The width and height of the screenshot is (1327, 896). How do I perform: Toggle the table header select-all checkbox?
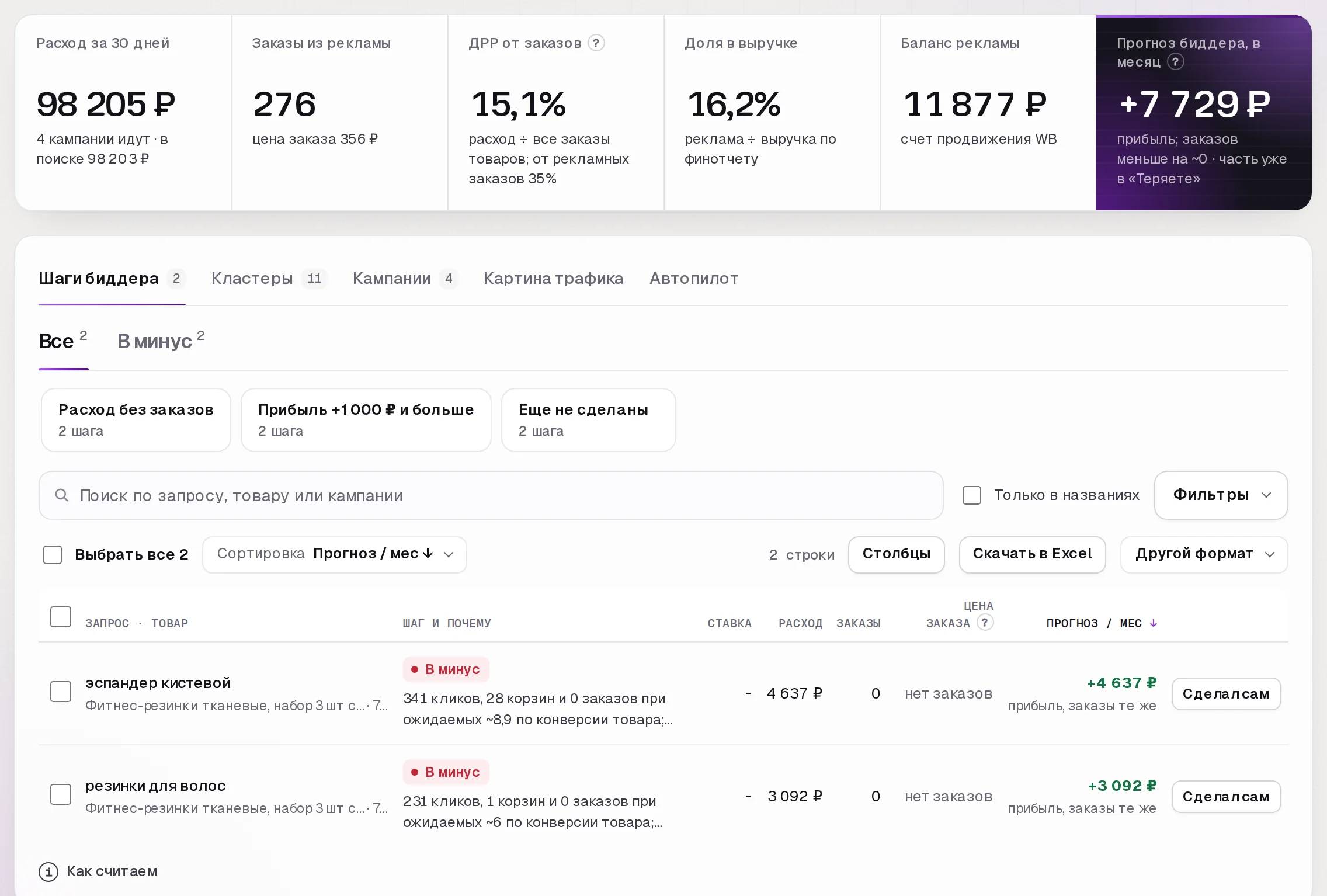[x=61, y=617]
